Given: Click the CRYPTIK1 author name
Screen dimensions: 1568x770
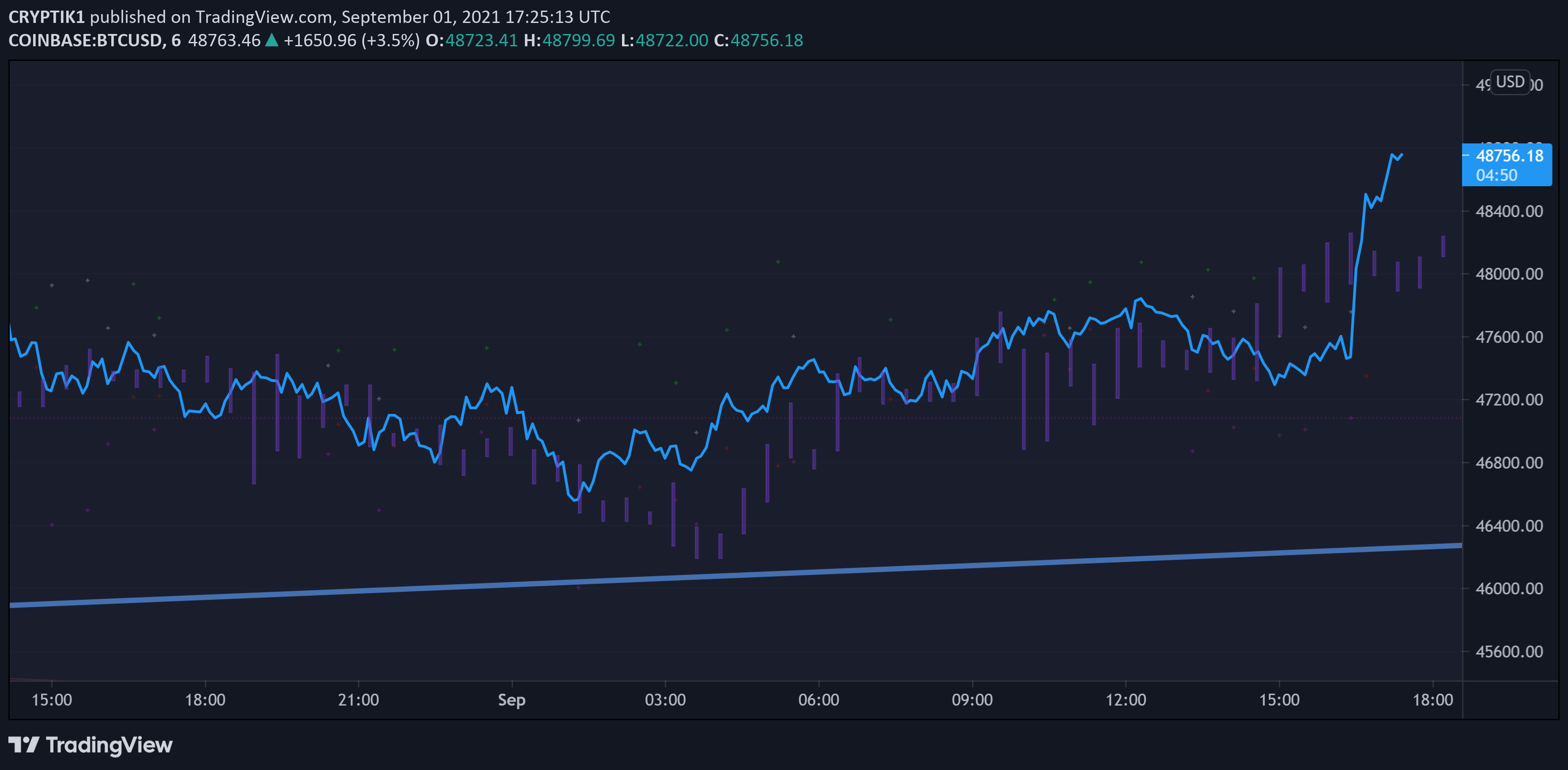Looking at the screenshot, I should point(46,17).
